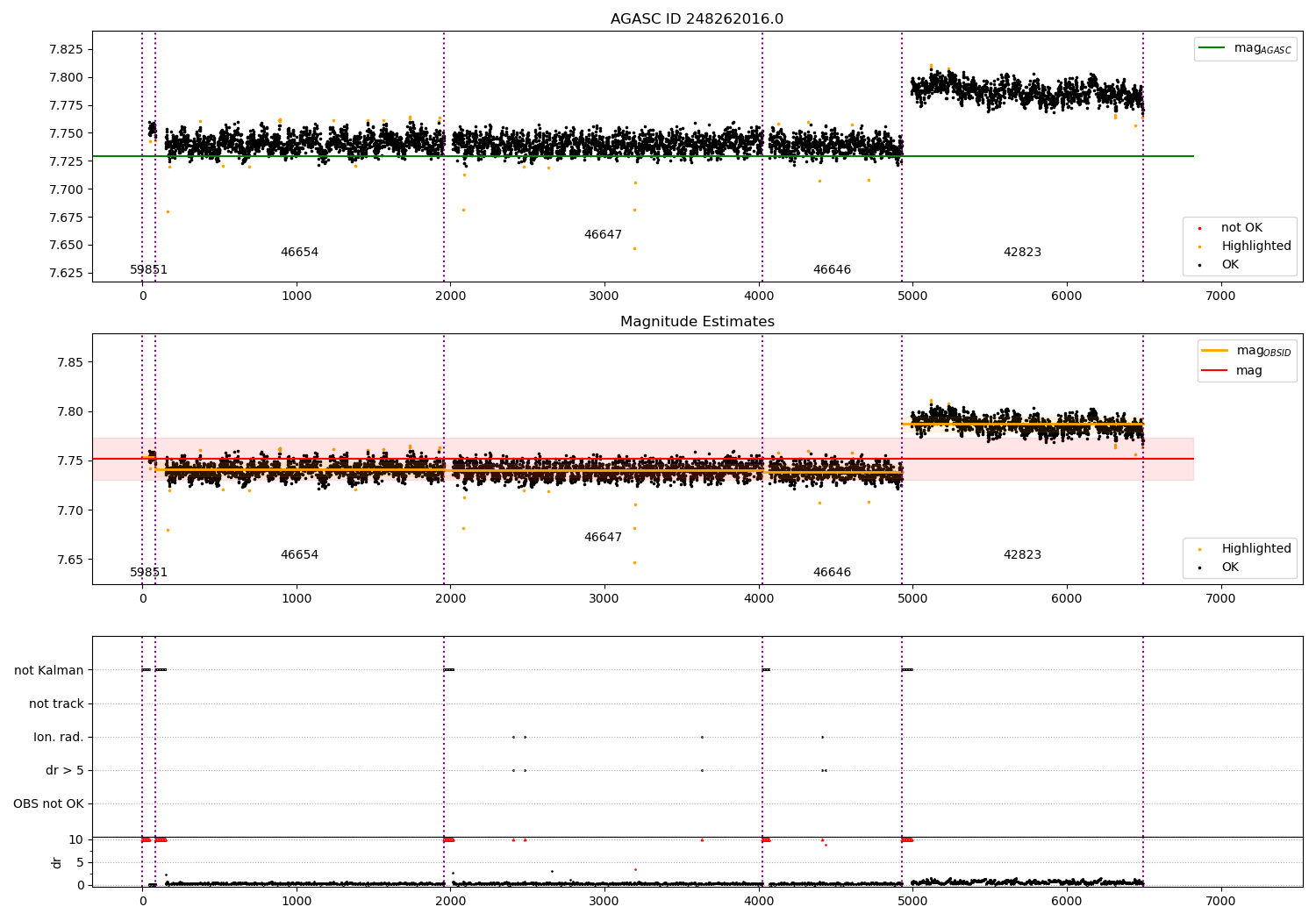Click the 10 tick on the dr axis
Image resolution: width=1316 pixels, height=921 pixels.
click(77, 839)
